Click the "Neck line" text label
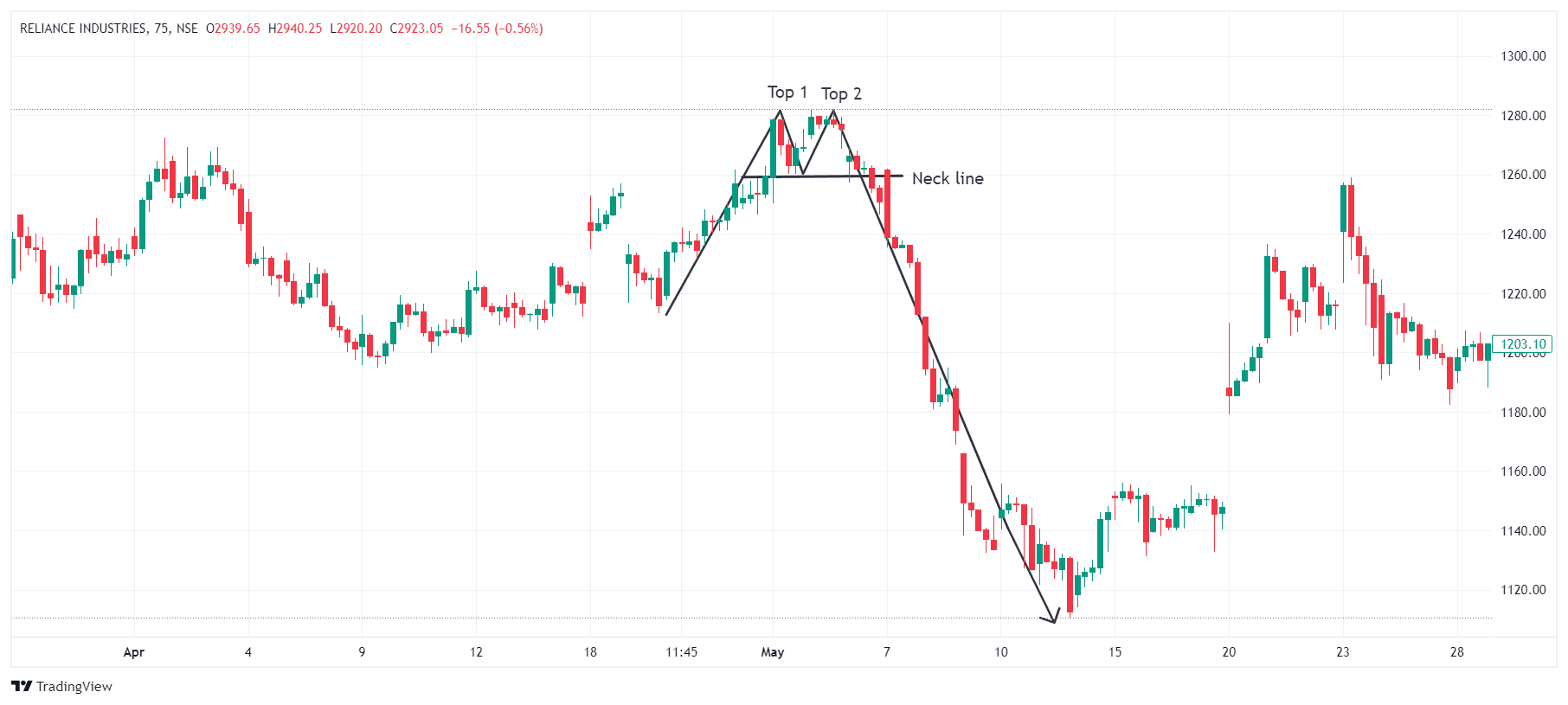1568x705 pixels. click(x=948, y=178)
